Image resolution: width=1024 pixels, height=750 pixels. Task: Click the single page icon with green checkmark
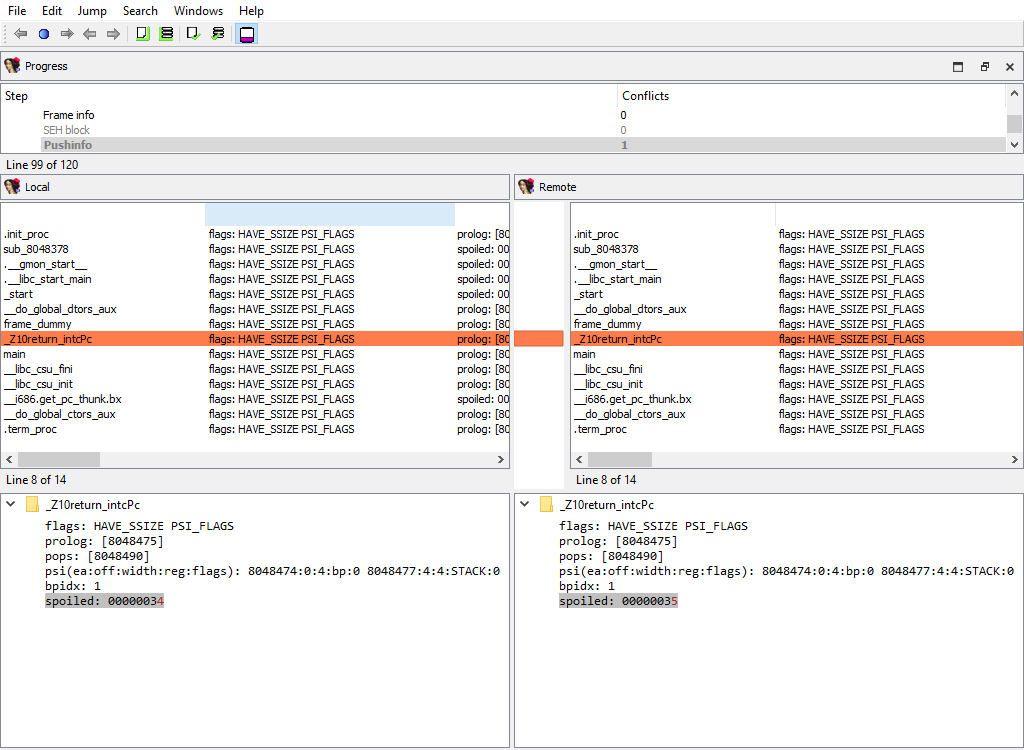(x=194, y=34)
